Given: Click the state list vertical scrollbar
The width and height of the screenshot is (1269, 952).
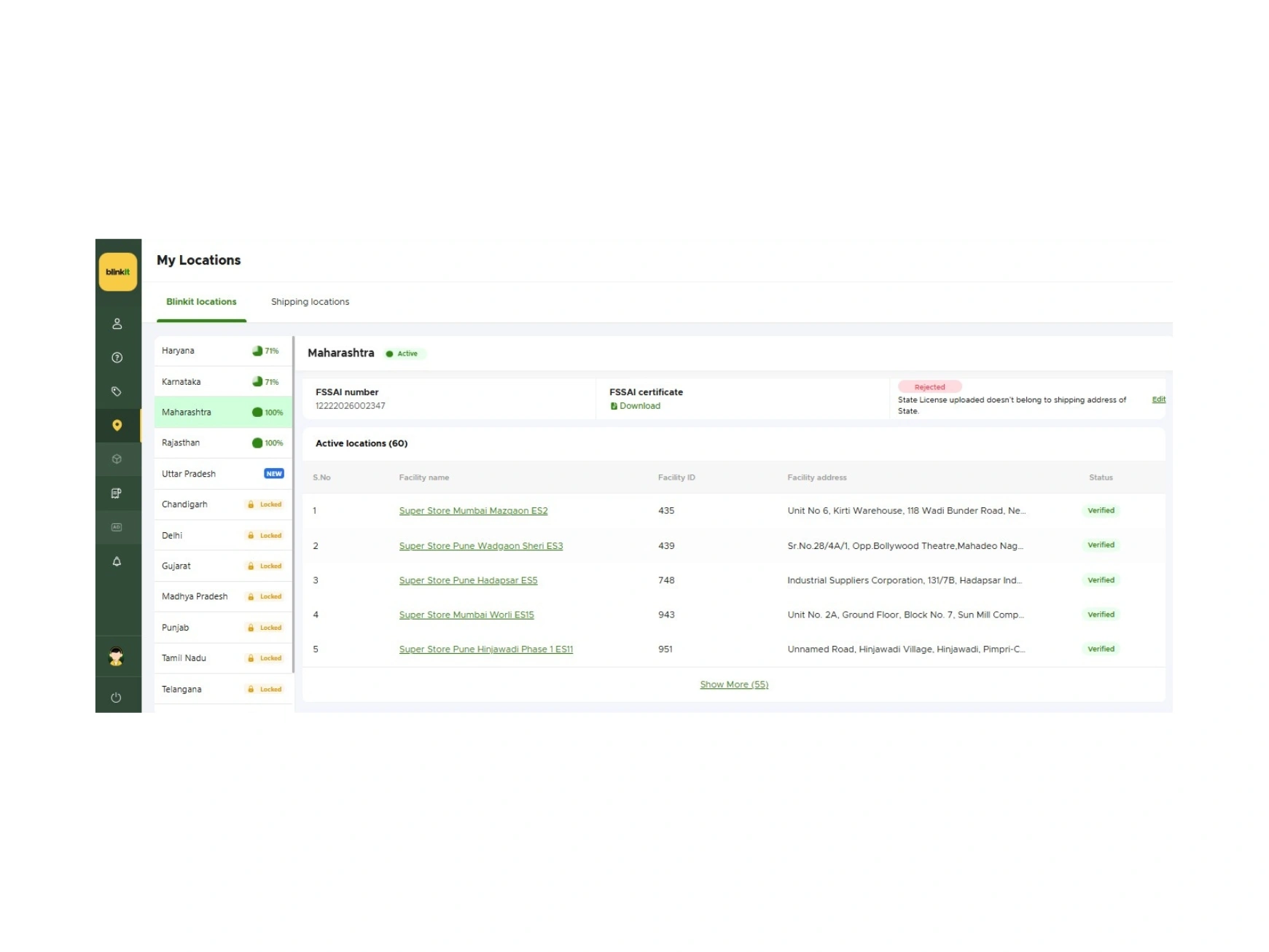Looking at the screenshot, I should 293,504.
